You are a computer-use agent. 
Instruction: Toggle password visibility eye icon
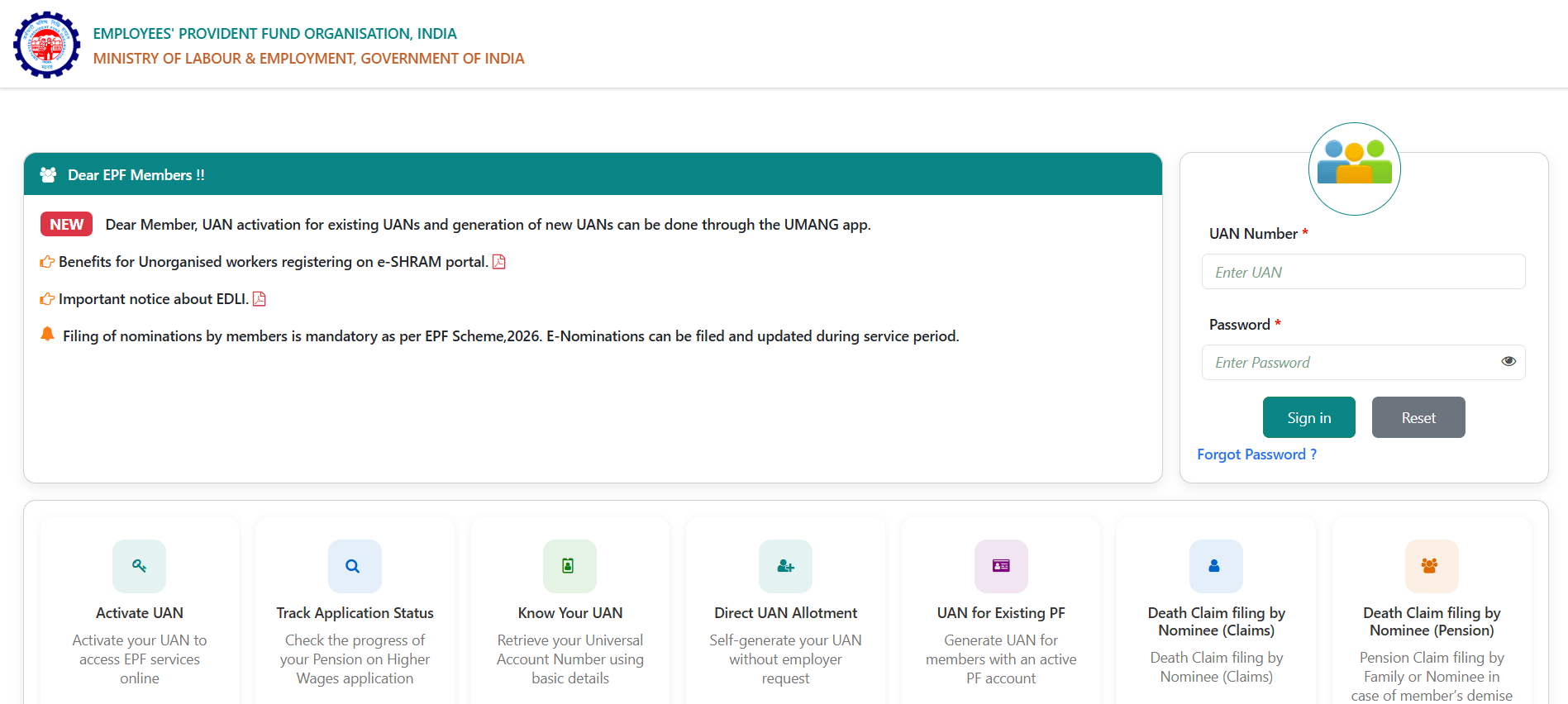coord(1508,361)
